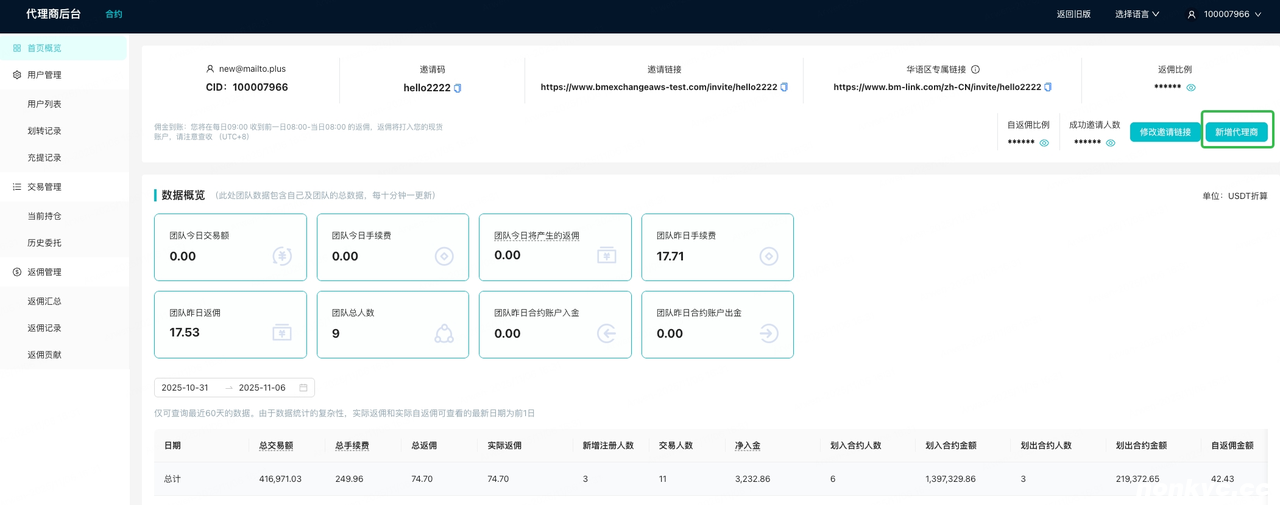
Task: Click info icon beside 华语区专属链接
Action: 975,70
